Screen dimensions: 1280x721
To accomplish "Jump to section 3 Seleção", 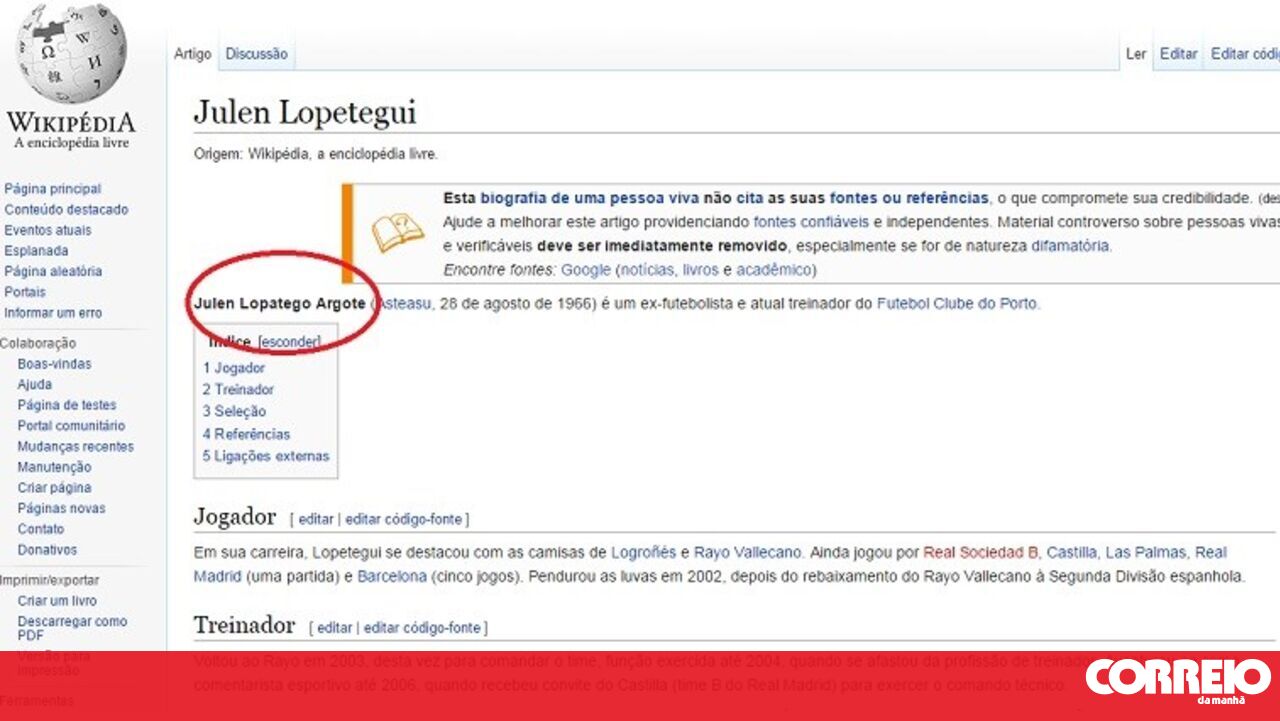I will point(234,412).
